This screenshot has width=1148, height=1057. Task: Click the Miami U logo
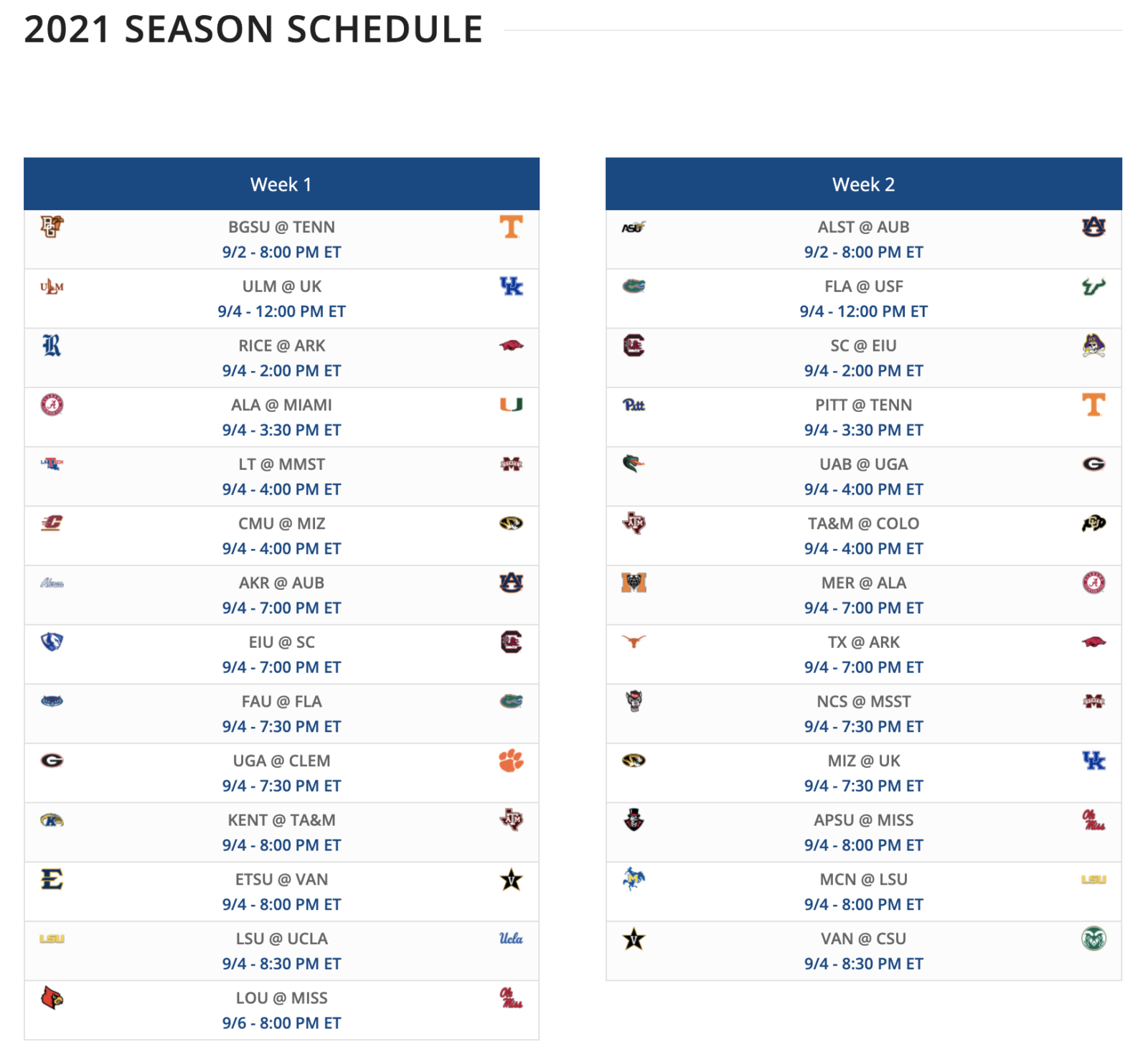click(511, 405)
